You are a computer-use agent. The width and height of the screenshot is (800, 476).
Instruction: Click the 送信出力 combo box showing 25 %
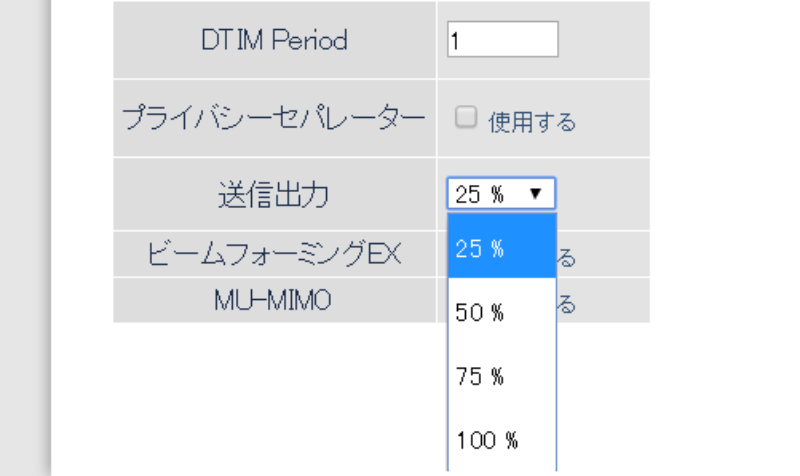pyautogui.click(x=492, y=194)
